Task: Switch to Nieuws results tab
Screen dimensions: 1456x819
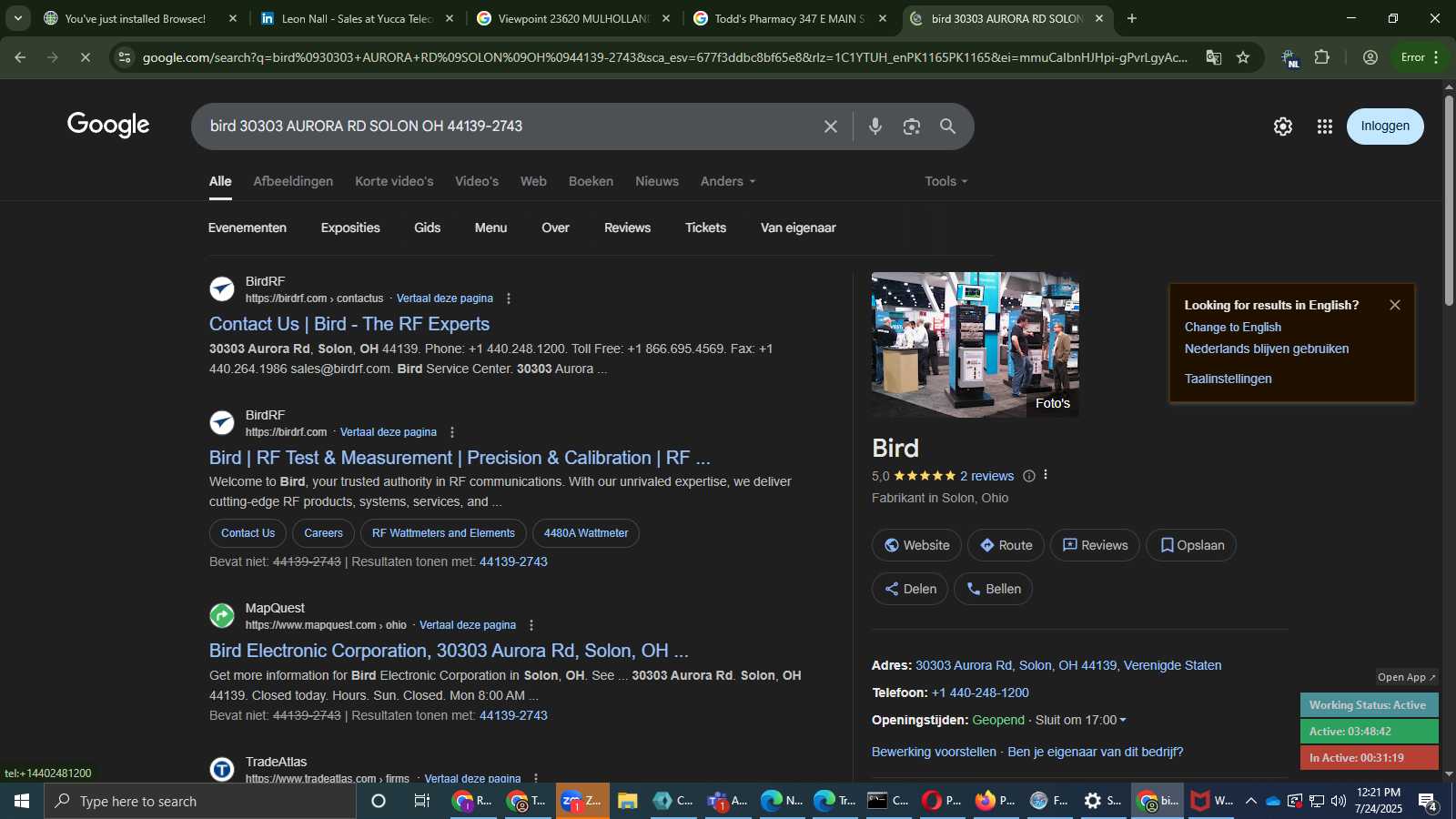Action: (657, 181)
